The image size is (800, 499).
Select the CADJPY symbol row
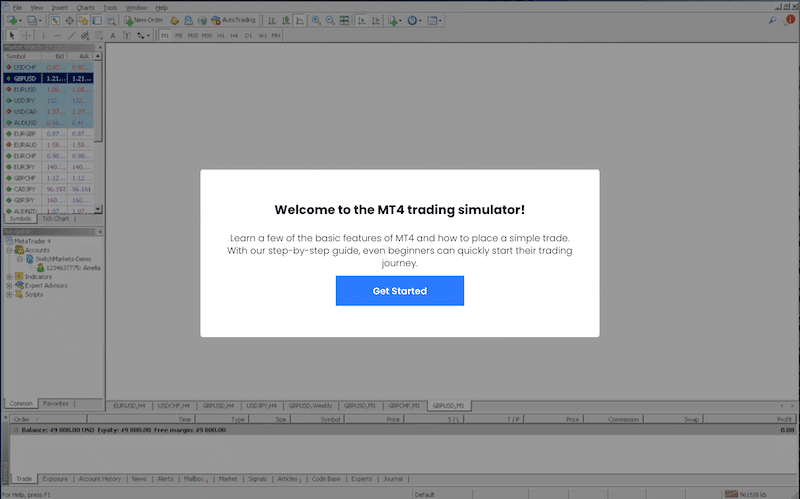click(48, 189)
